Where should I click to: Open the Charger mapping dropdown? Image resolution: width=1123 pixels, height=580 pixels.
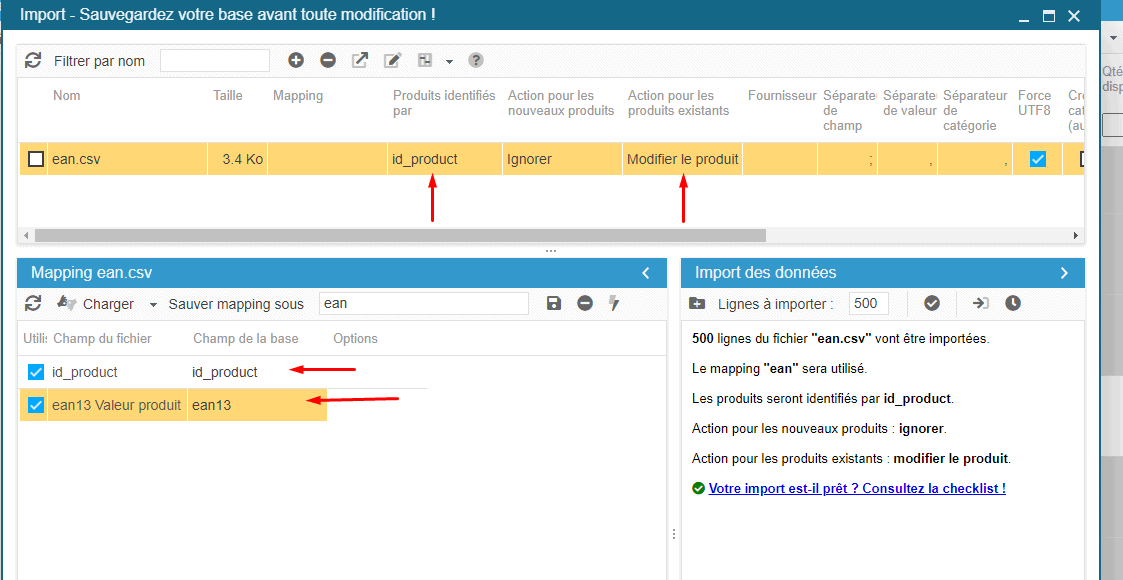pos(108,304)
